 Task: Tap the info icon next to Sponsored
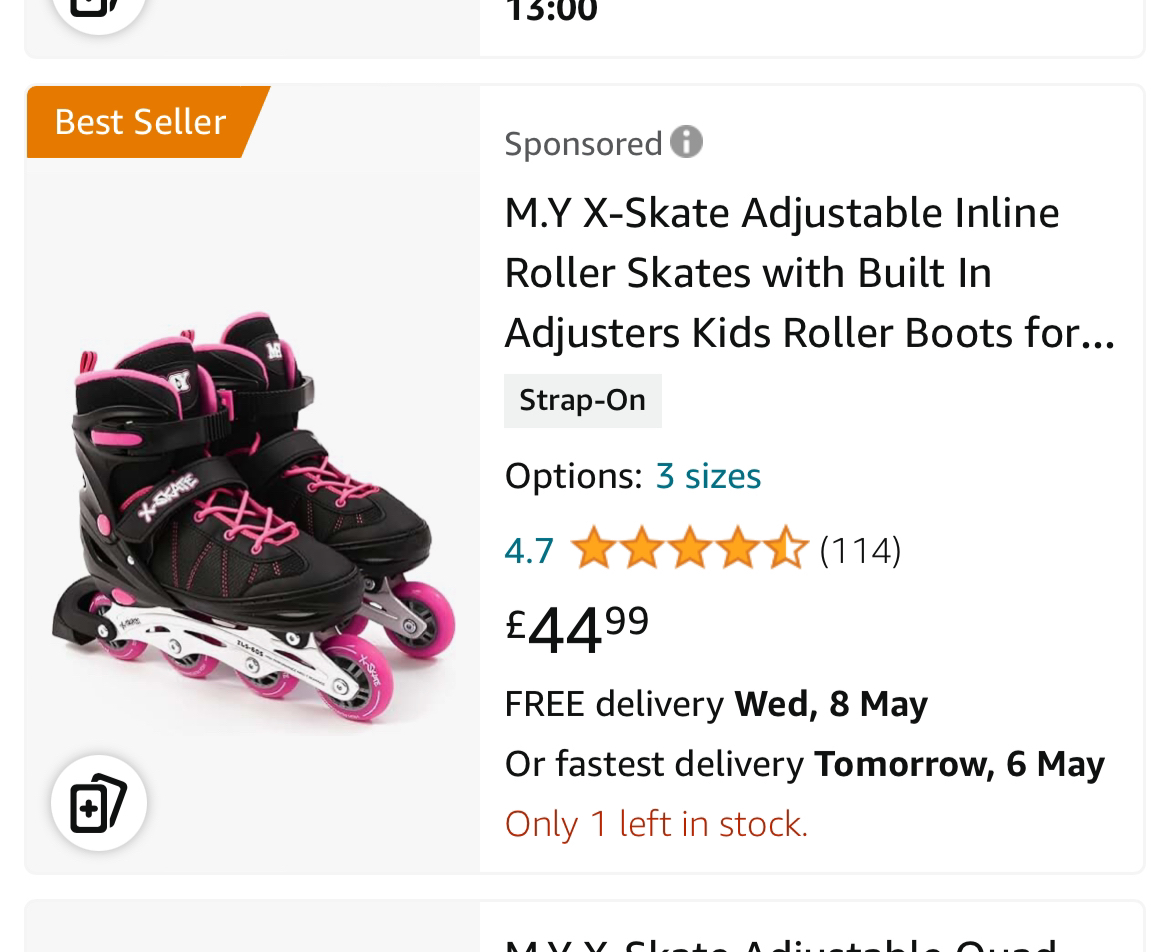686,142
